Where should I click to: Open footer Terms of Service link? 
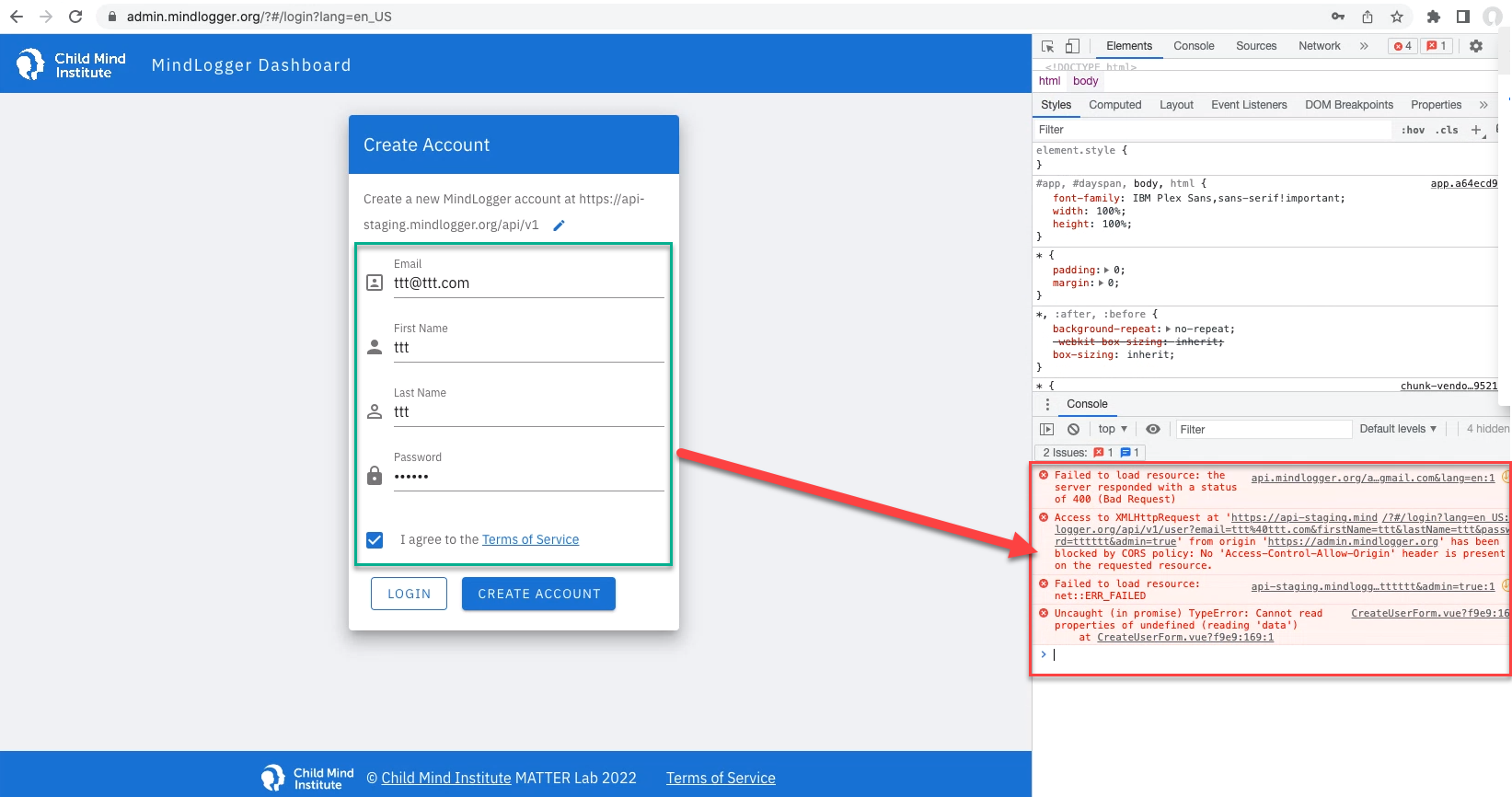(721, 779)
